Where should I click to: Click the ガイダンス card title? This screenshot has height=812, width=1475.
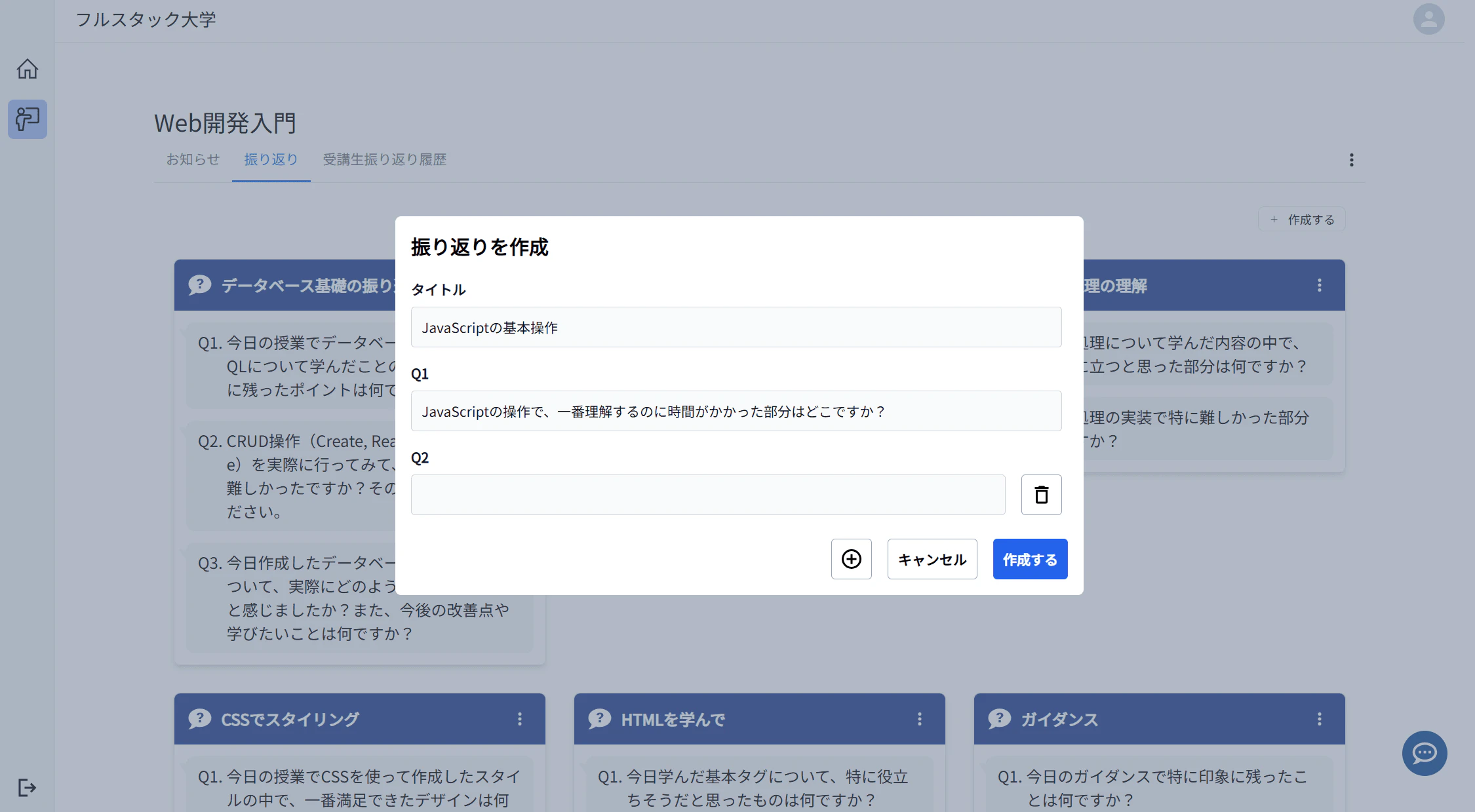point(1059,719)
